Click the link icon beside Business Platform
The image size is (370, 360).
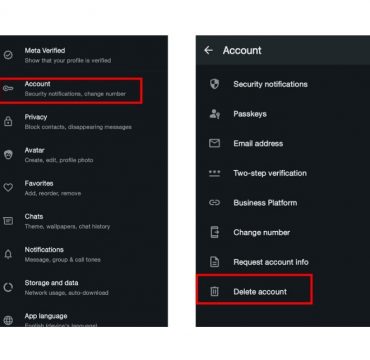214,203
